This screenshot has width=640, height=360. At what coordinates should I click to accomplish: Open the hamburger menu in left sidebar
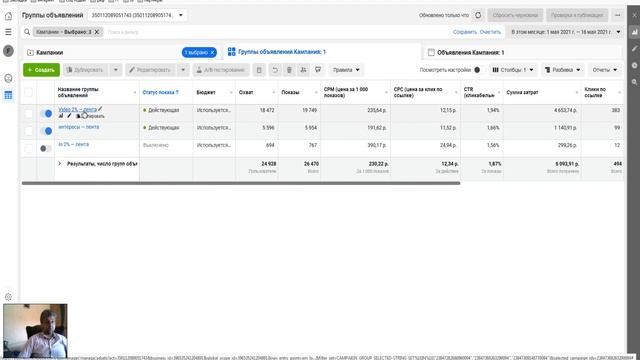[x=8, y=32]
